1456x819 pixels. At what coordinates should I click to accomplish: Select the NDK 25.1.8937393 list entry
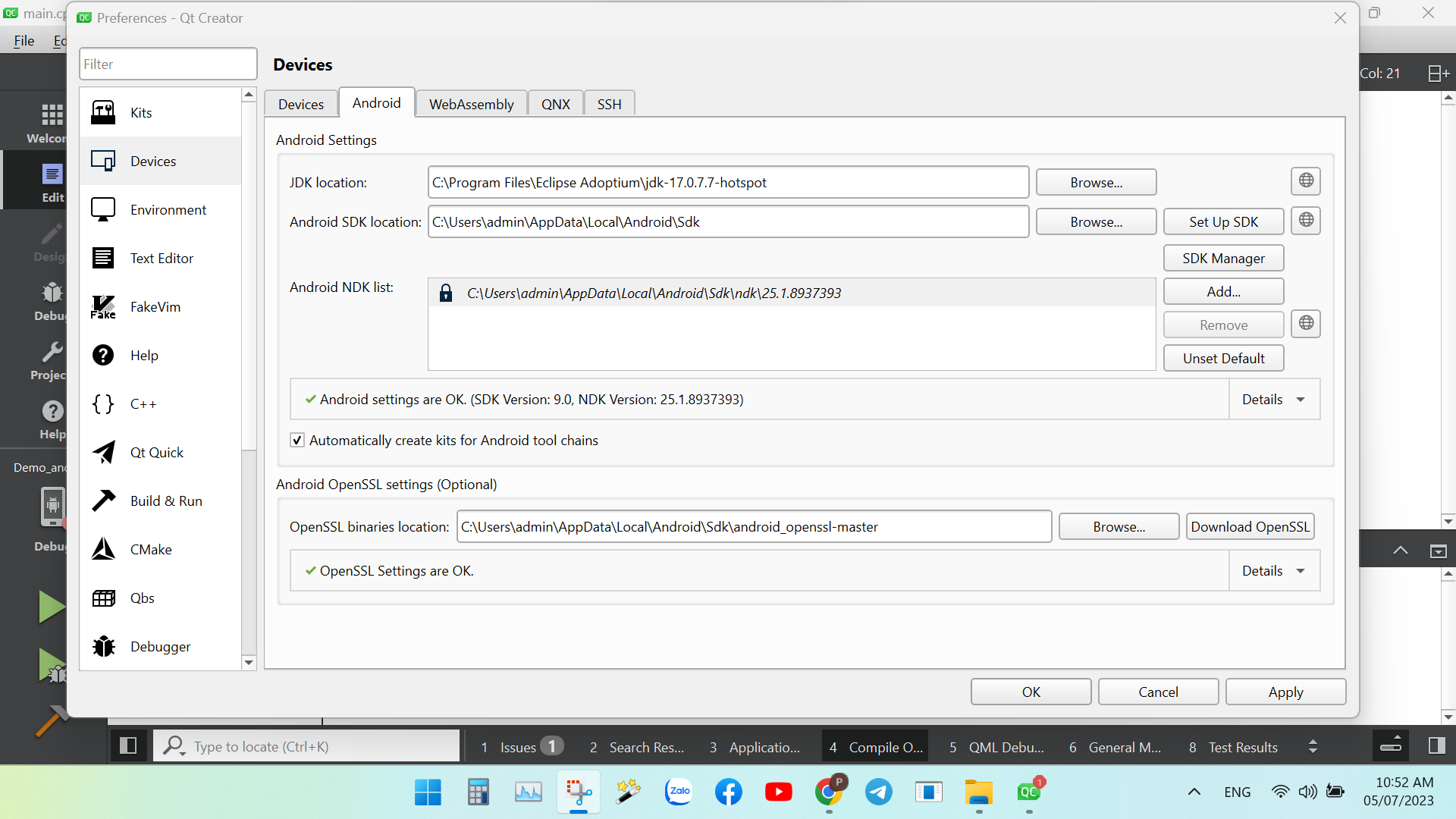(792, 293)
